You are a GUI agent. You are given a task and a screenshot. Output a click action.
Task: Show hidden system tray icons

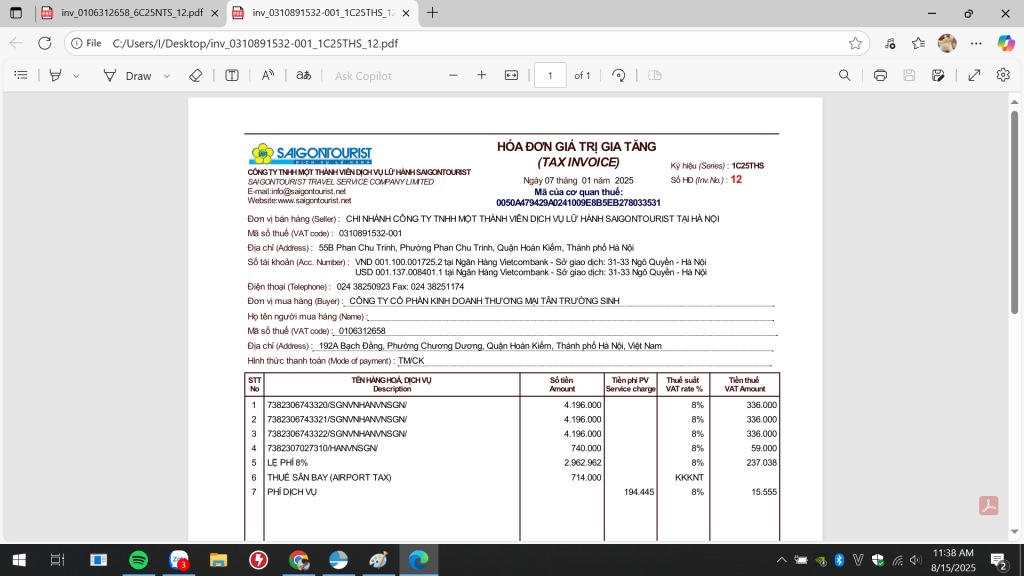click(x=781, y=560)
